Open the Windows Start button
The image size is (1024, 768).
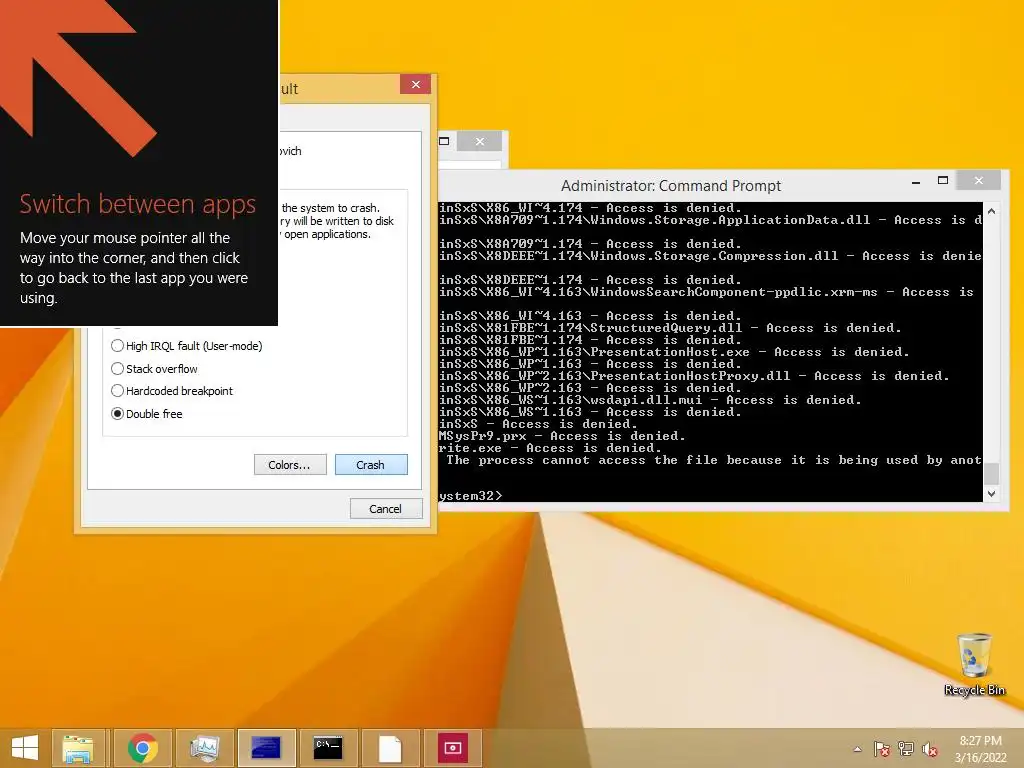pyautogui.click(x=25, y=748)
